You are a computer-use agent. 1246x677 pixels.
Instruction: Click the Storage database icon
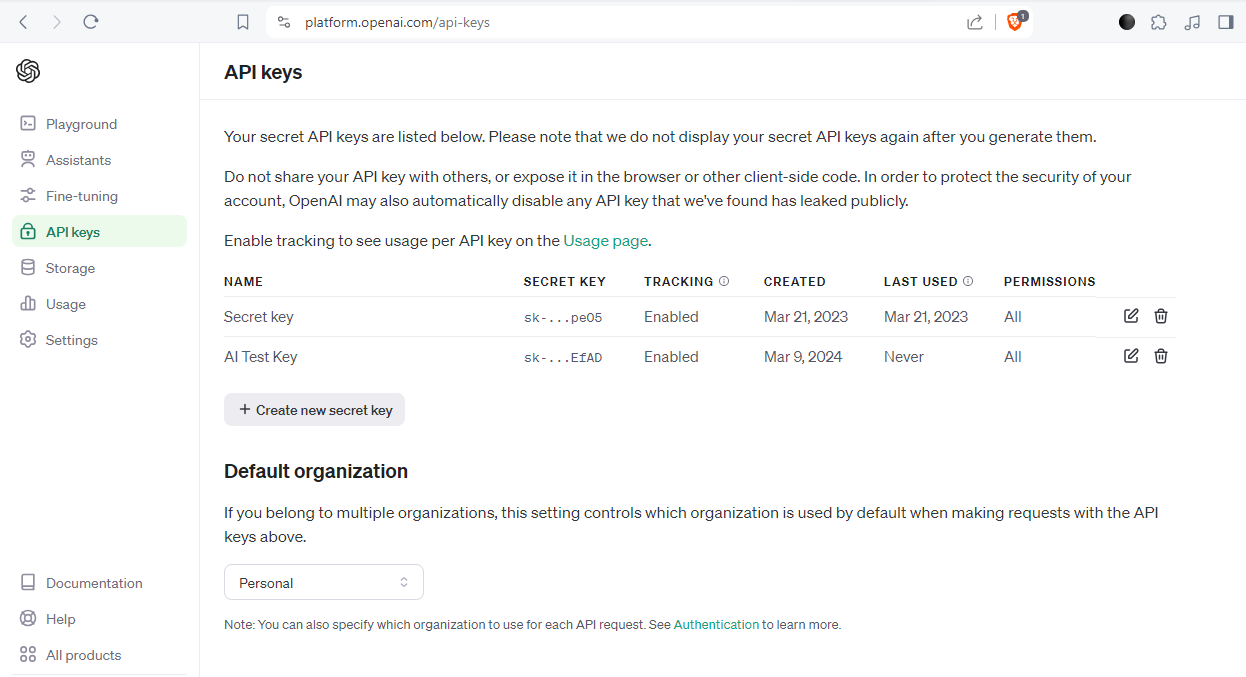click(x=28, y=268)
